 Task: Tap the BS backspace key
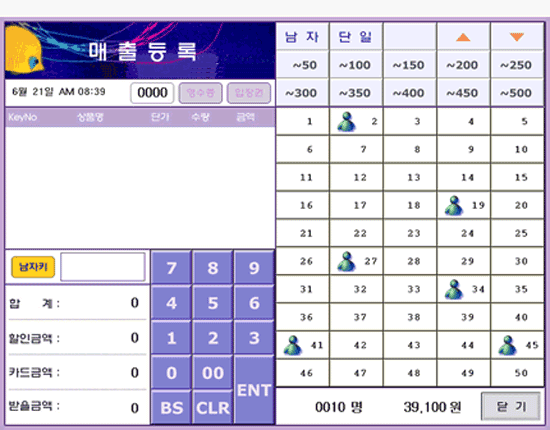click(x=171, y=407)
